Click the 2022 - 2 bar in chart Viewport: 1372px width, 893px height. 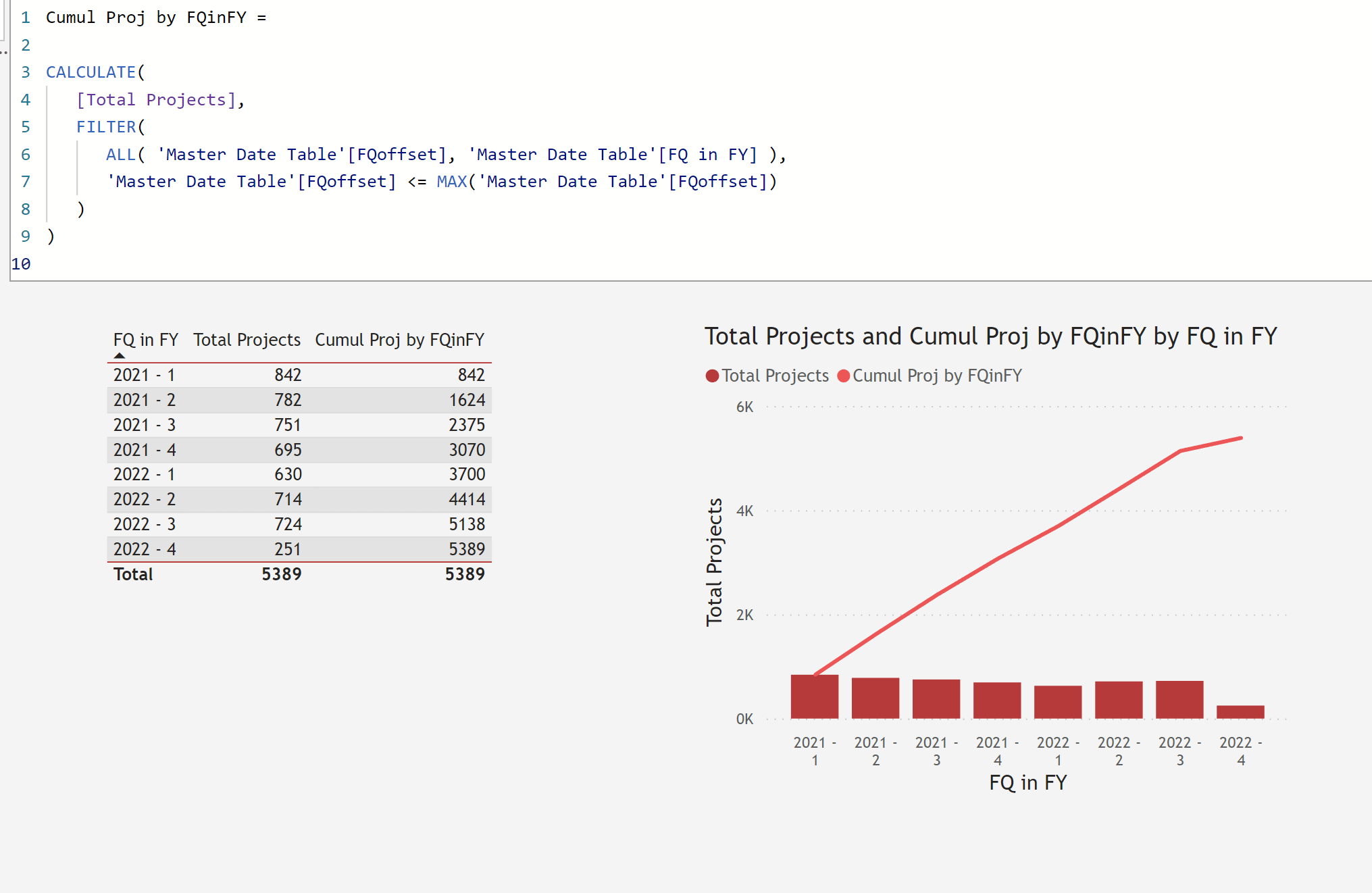(x=1119, y=700)
